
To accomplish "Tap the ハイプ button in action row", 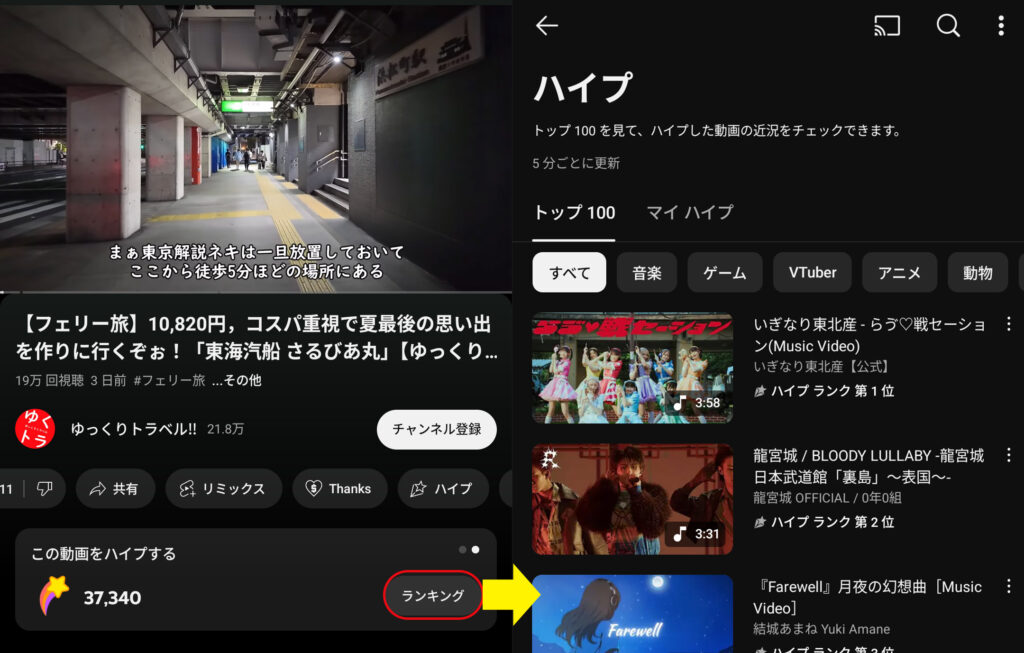I will pos(442,489).
